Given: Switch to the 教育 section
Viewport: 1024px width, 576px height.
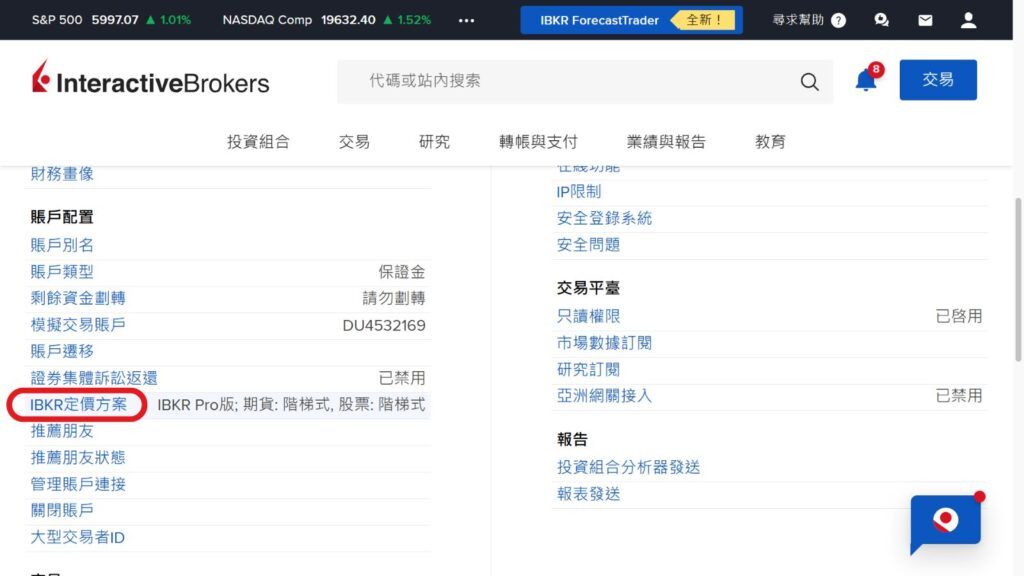Looking at the screenshot, I should (x=770, y=141).
